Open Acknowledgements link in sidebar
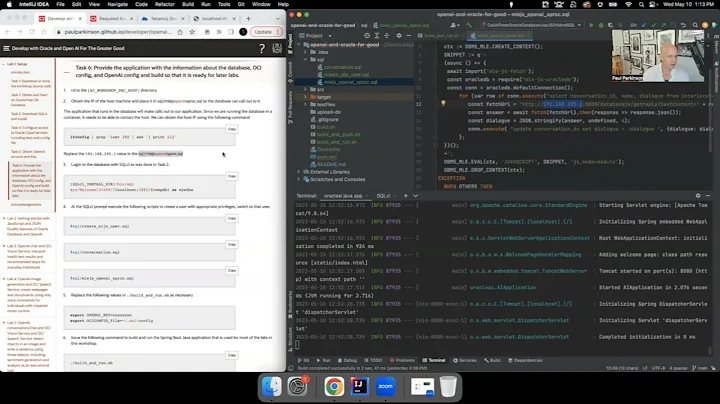 (x=26, y=204)
